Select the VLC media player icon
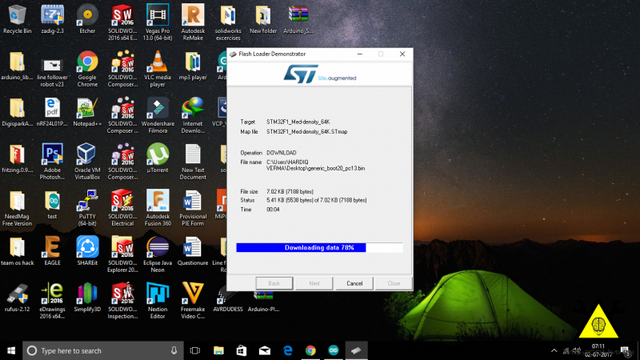 click(158, 69)
